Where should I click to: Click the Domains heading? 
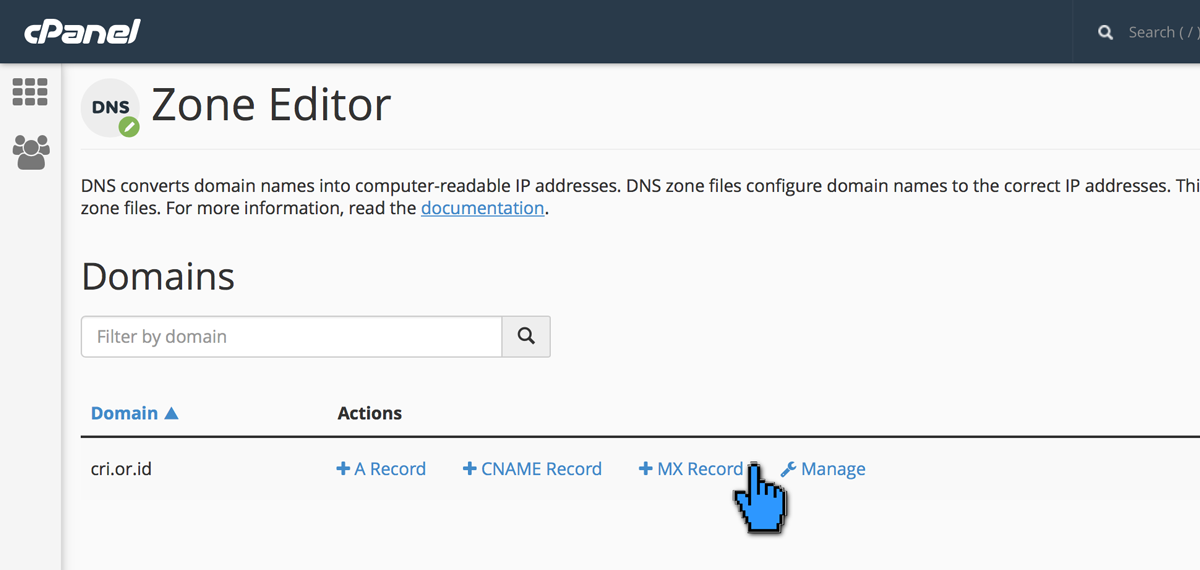click(158, 276)
